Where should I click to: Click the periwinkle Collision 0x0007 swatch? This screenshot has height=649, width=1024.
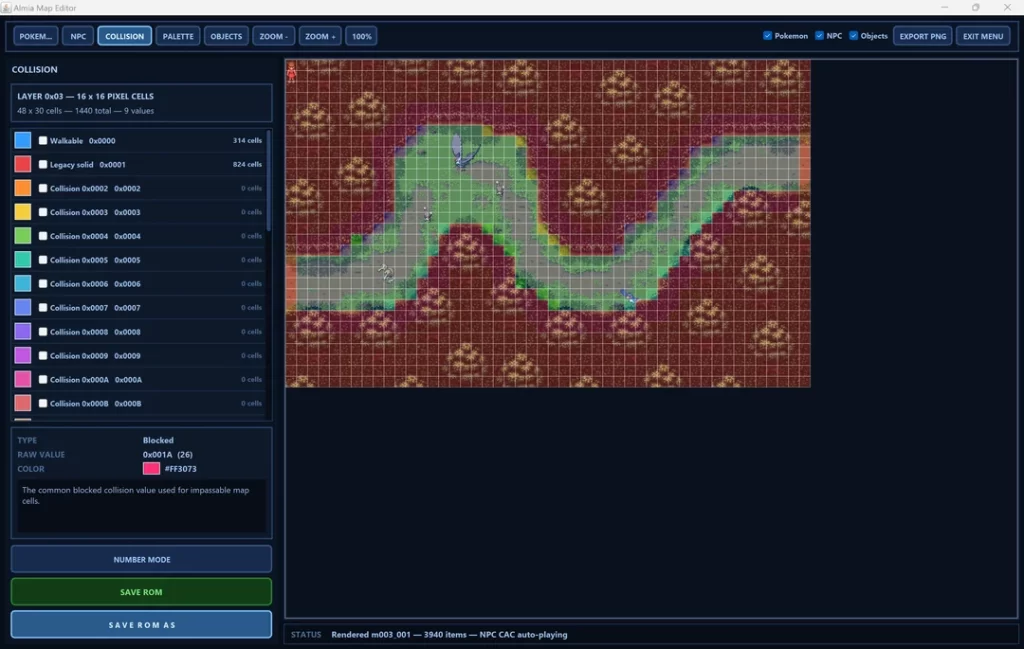(x=23, y=308)
